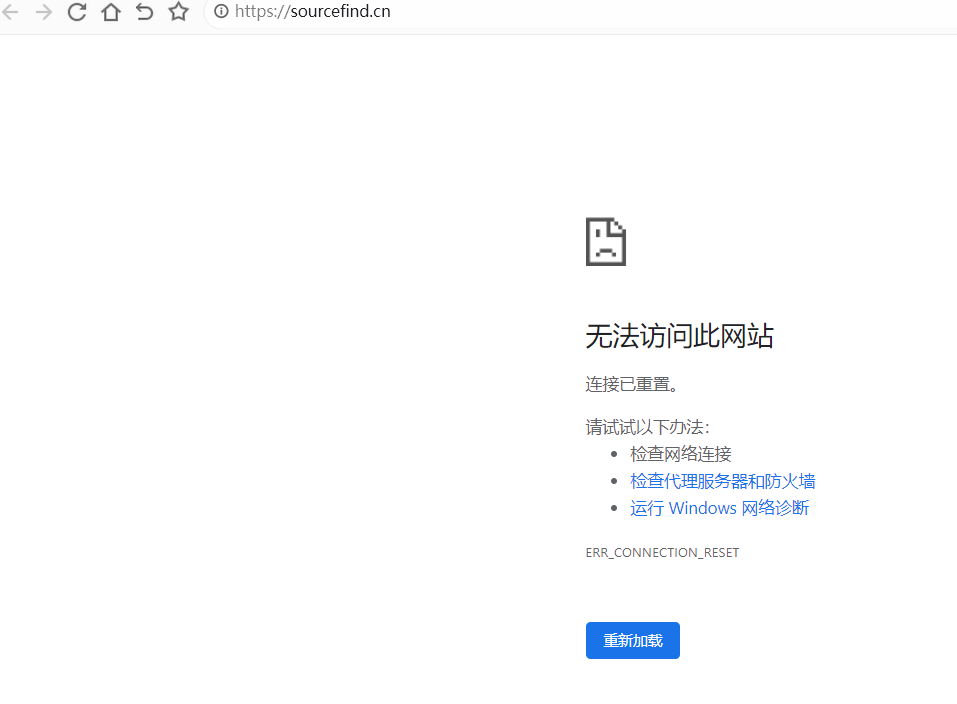Image resolution: width=957 pixels, height=704 pixels.
Task: Click the 无法访问此网站 heading
Action: (680, 336)
